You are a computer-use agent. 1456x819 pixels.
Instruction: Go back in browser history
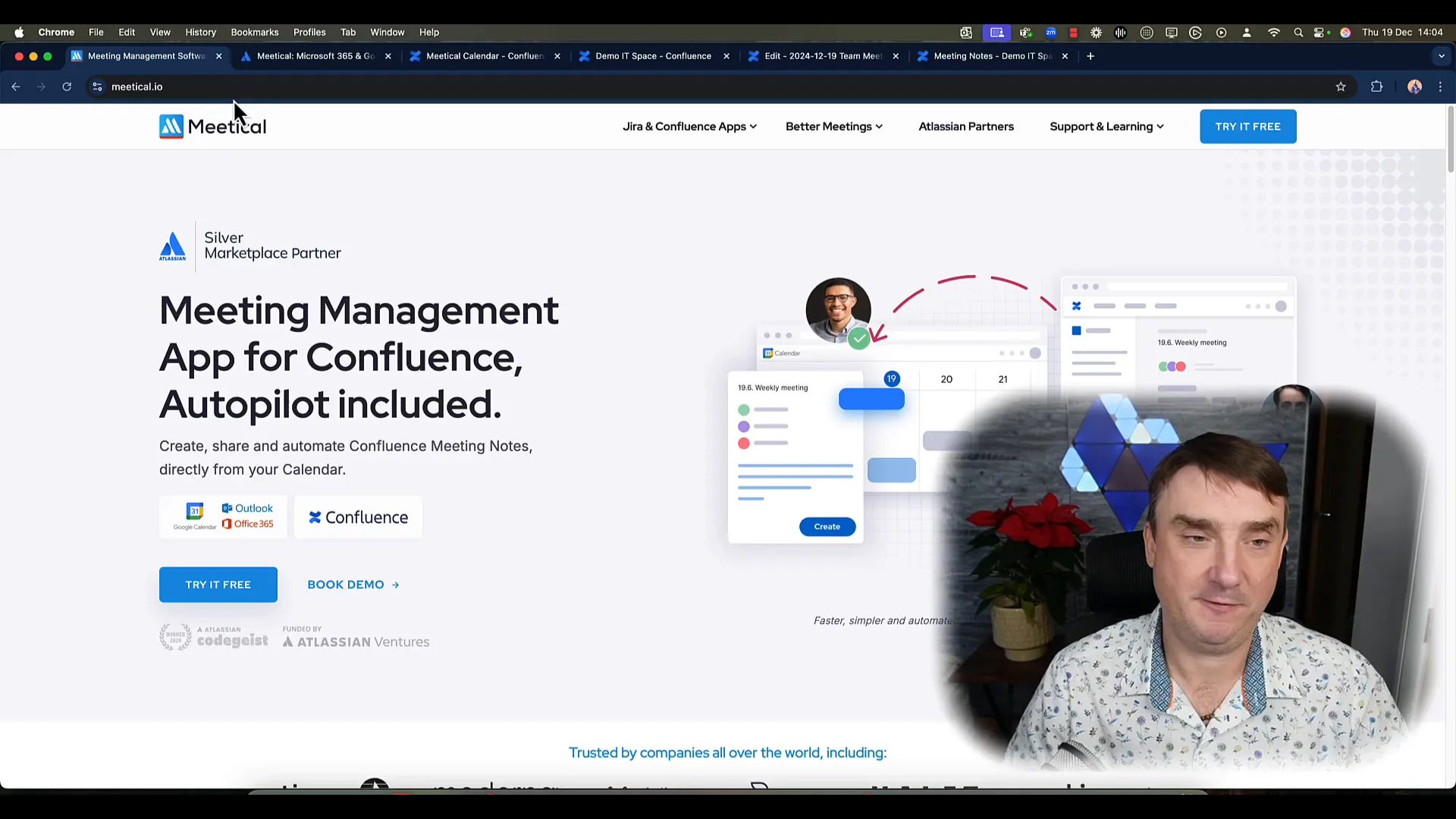coord(16,86)
